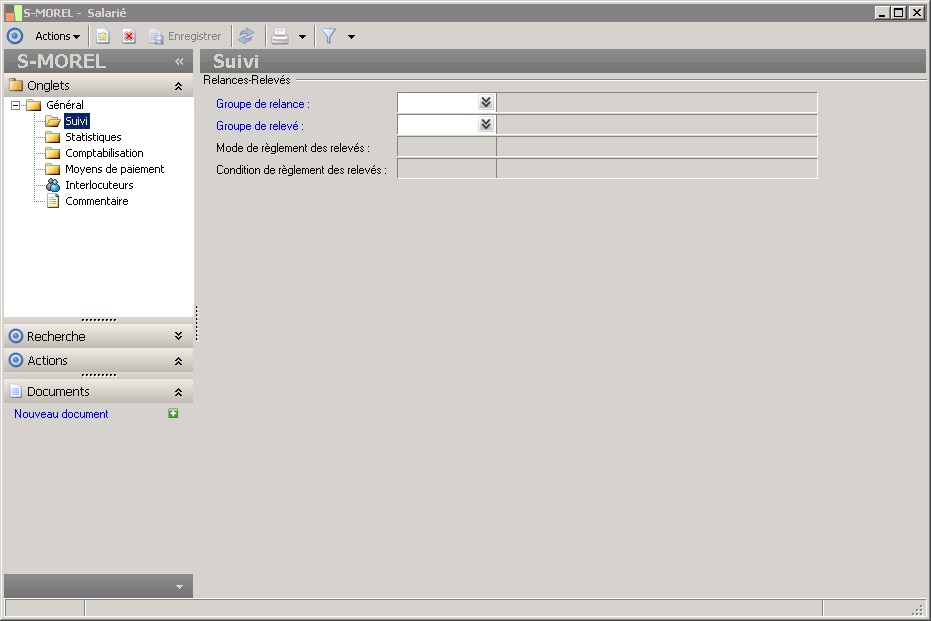
Task: Click the Actions section header icon
Action: pos(16,360)
